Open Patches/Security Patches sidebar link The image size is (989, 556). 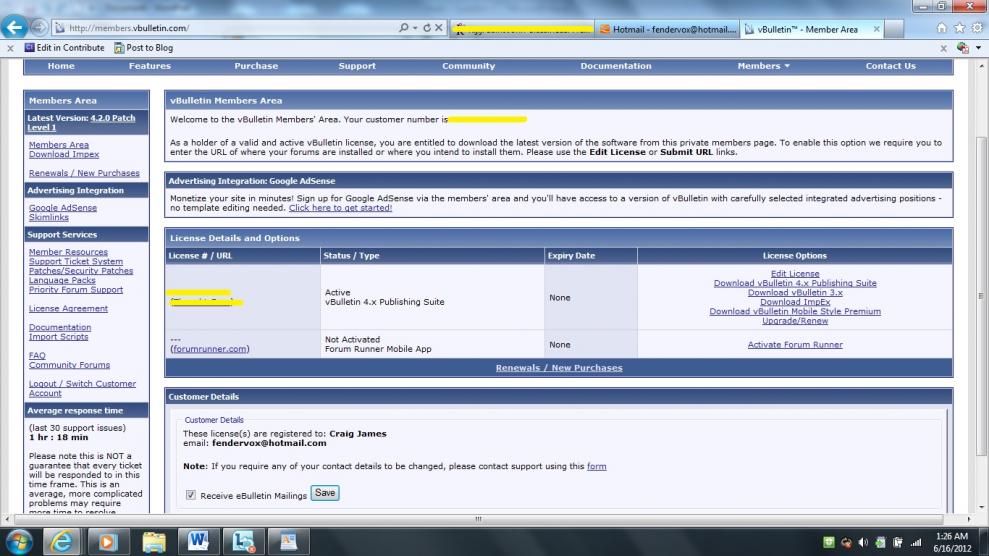(x=81, y=270)
